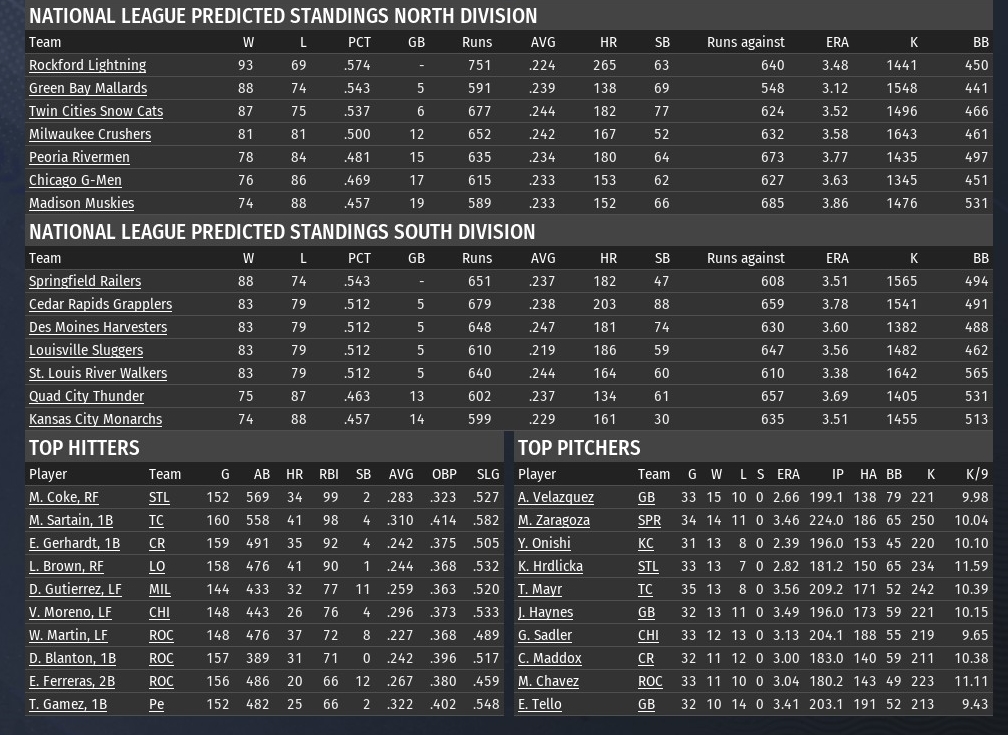Click Runs against header in North Division table
The image size is (1008, 735).
pyautogui.click(x=745, y=42)
